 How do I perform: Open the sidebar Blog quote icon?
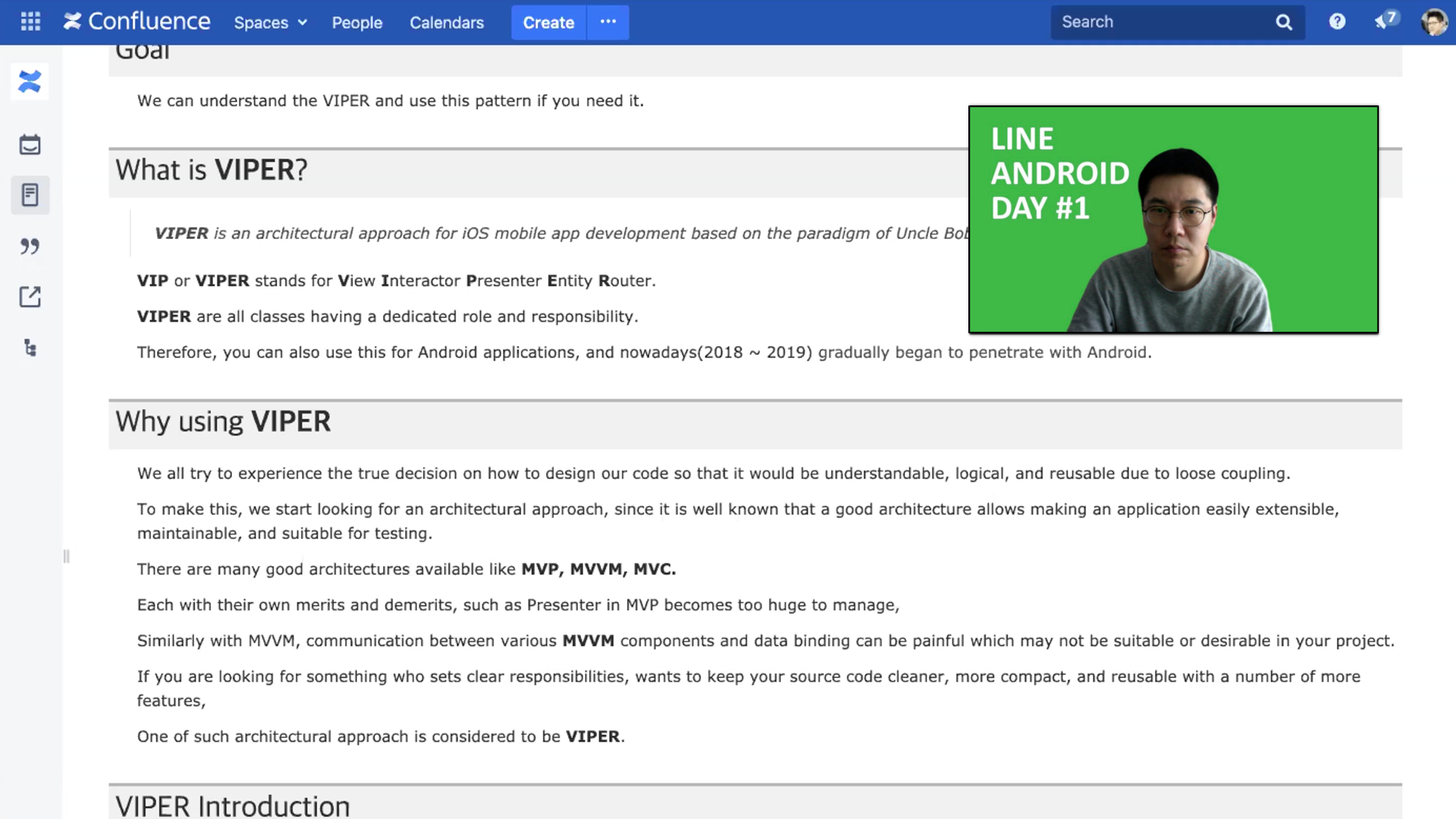tap(29, 246)
